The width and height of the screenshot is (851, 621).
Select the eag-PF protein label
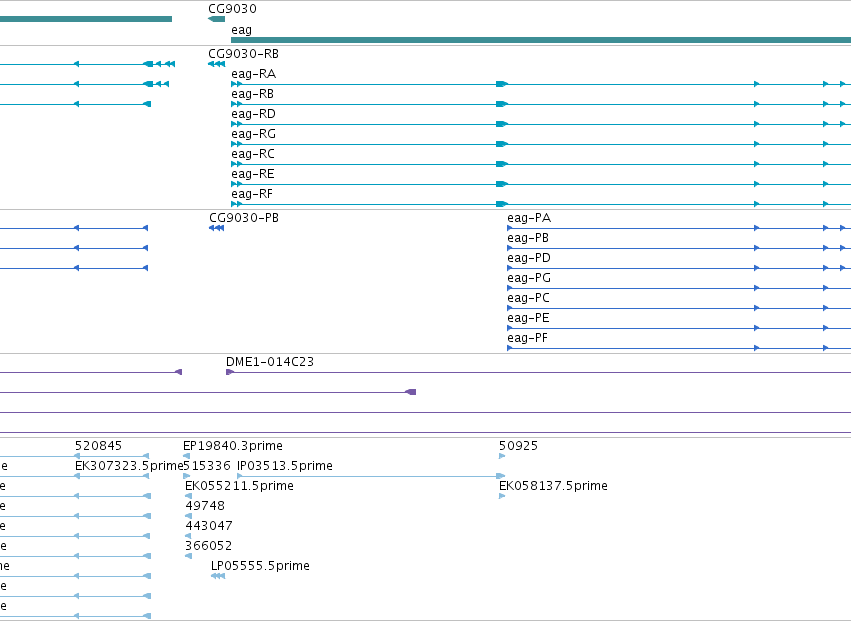point(528,339)
